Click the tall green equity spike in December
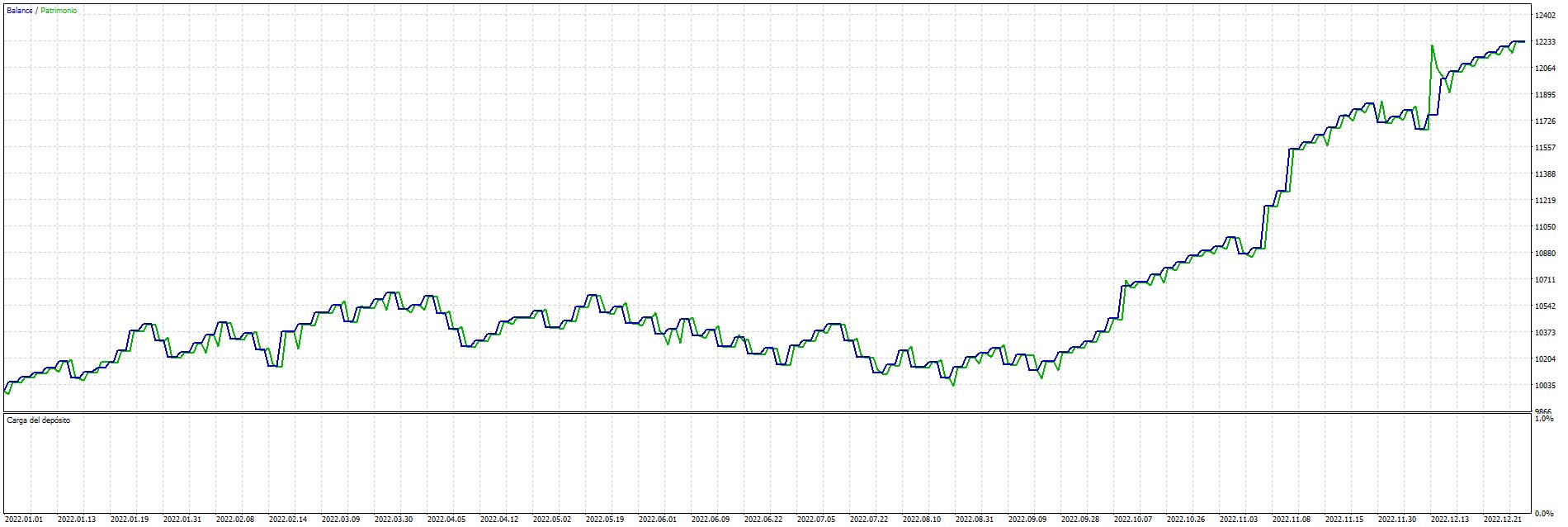 coord(1432,46)
